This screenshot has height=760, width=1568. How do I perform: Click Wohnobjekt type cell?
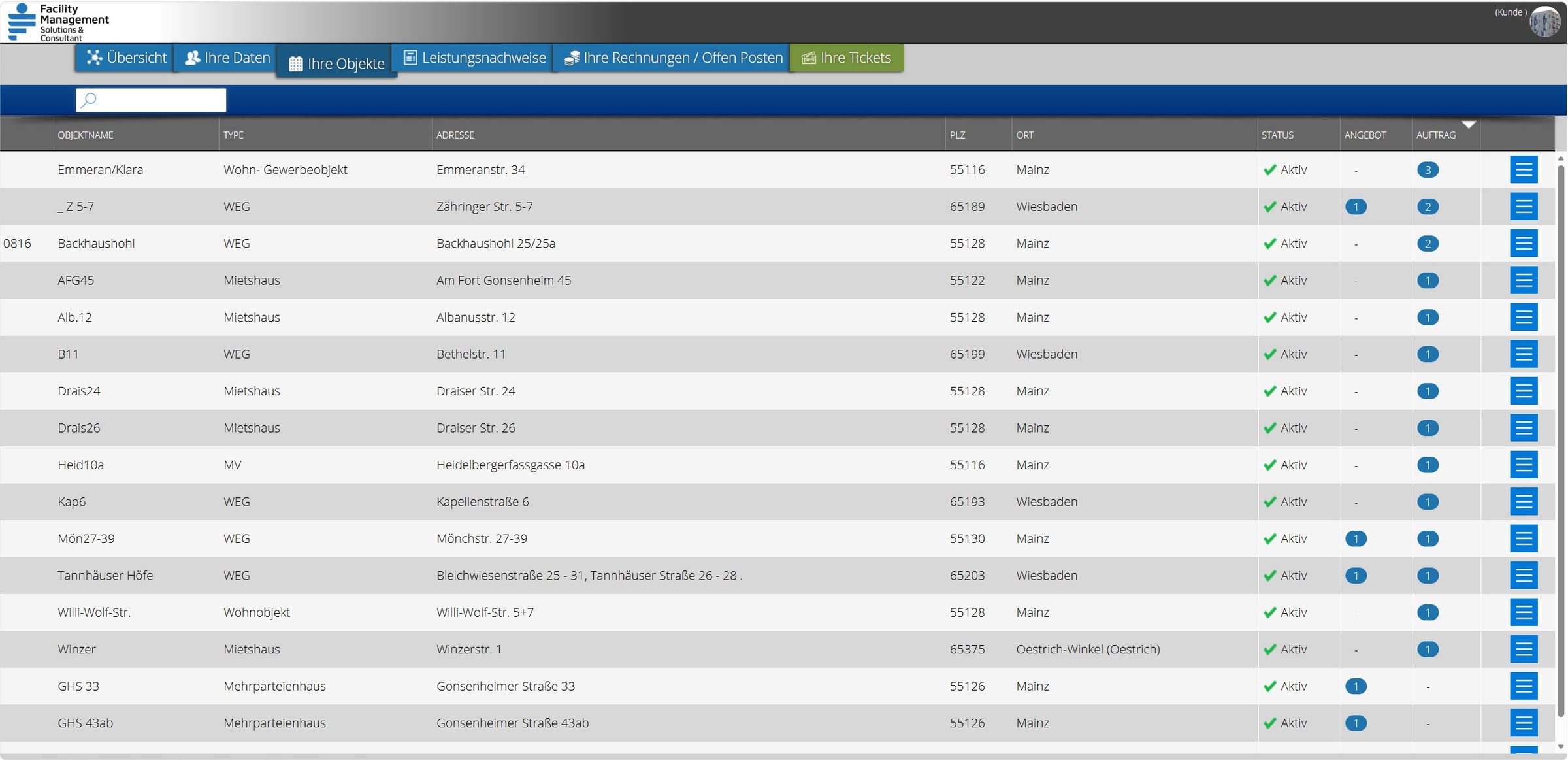pos(256,613)
